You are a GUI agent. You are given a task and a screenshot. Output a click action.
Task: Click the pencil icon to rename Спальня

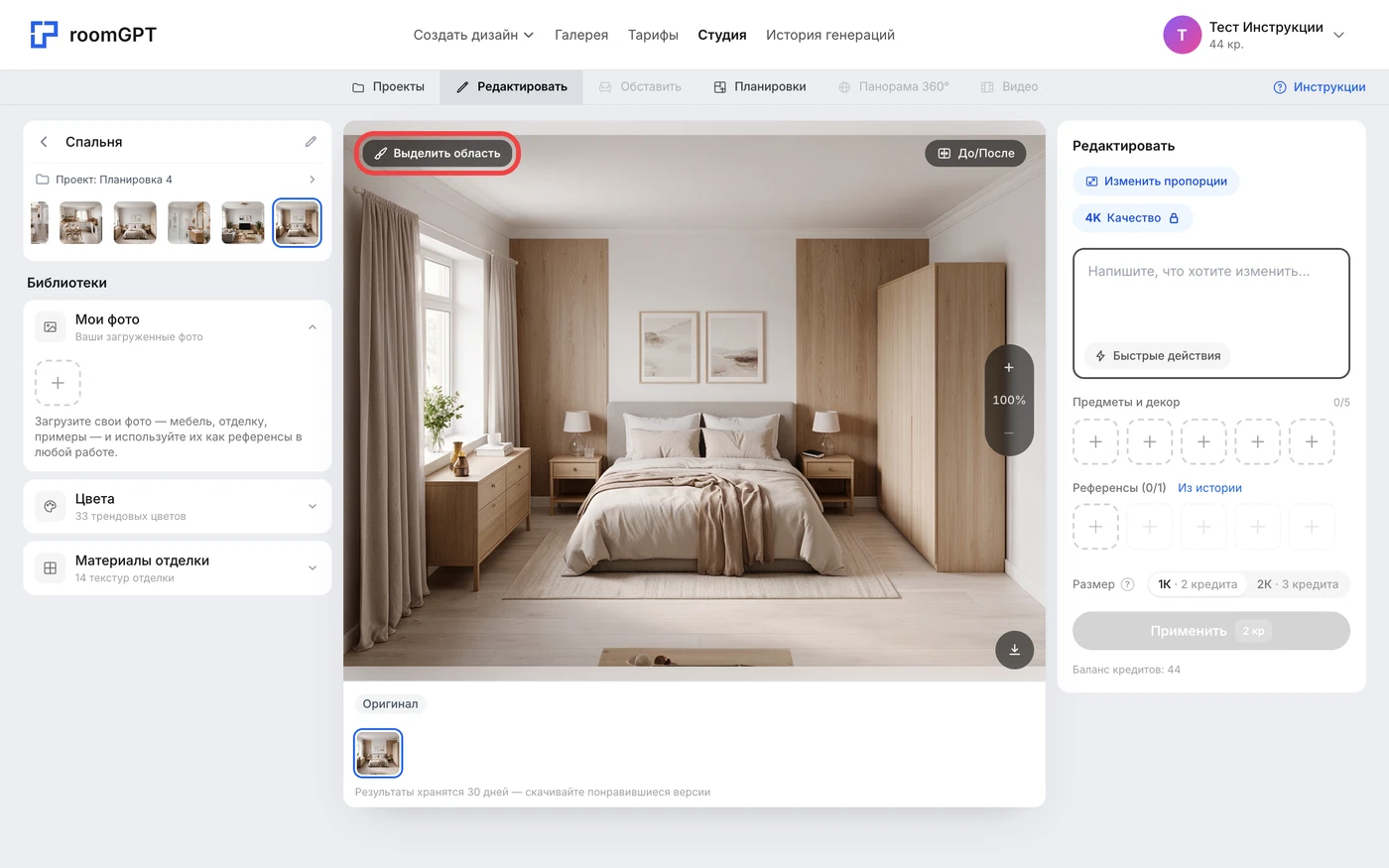click(311, 142)
